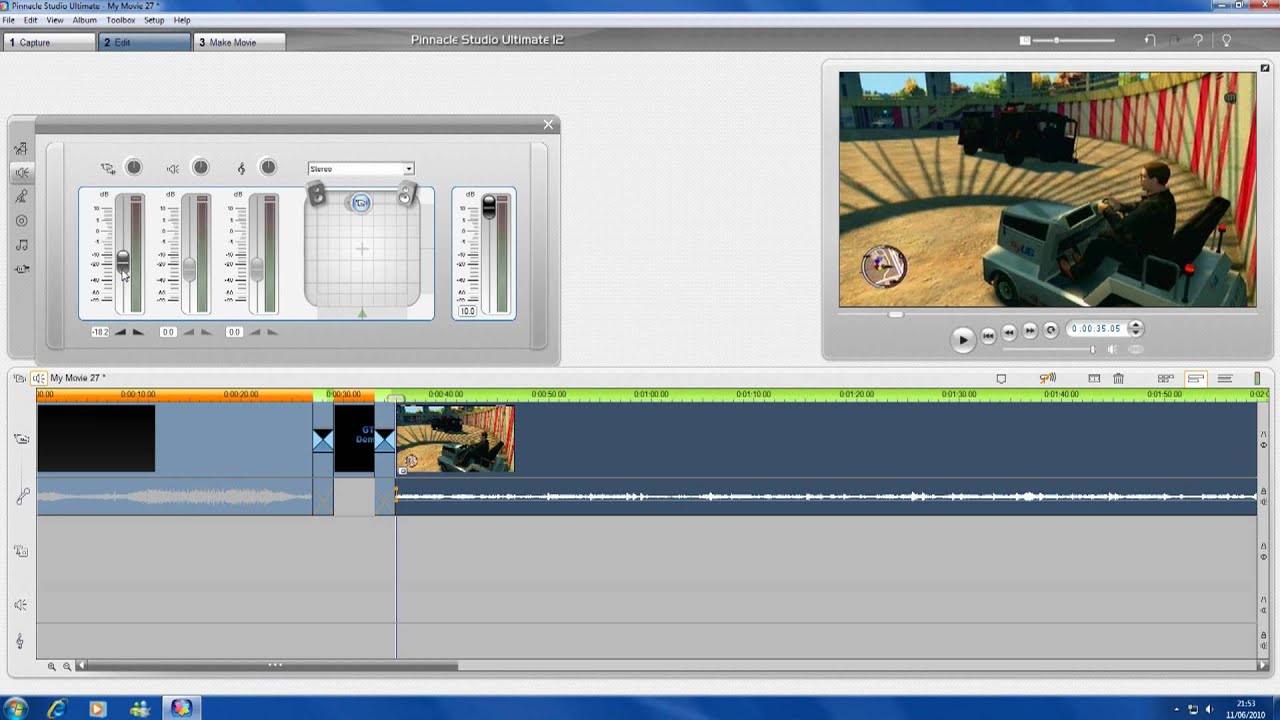Open Internet Explorer from the taskbar
1280x720 pixels.
coord(57,708)
